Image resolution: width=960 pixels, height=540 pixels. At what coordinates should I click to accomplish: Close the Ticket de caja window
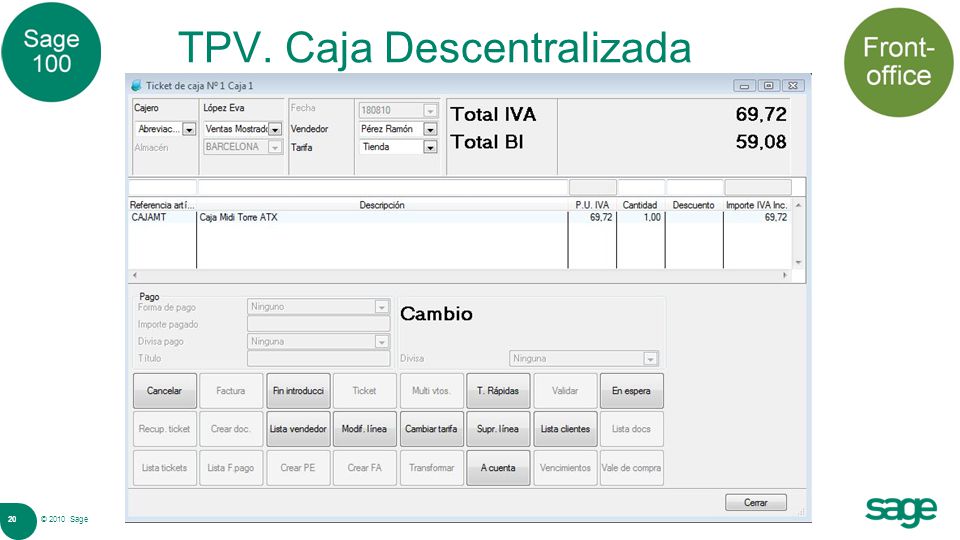(793, 86)
